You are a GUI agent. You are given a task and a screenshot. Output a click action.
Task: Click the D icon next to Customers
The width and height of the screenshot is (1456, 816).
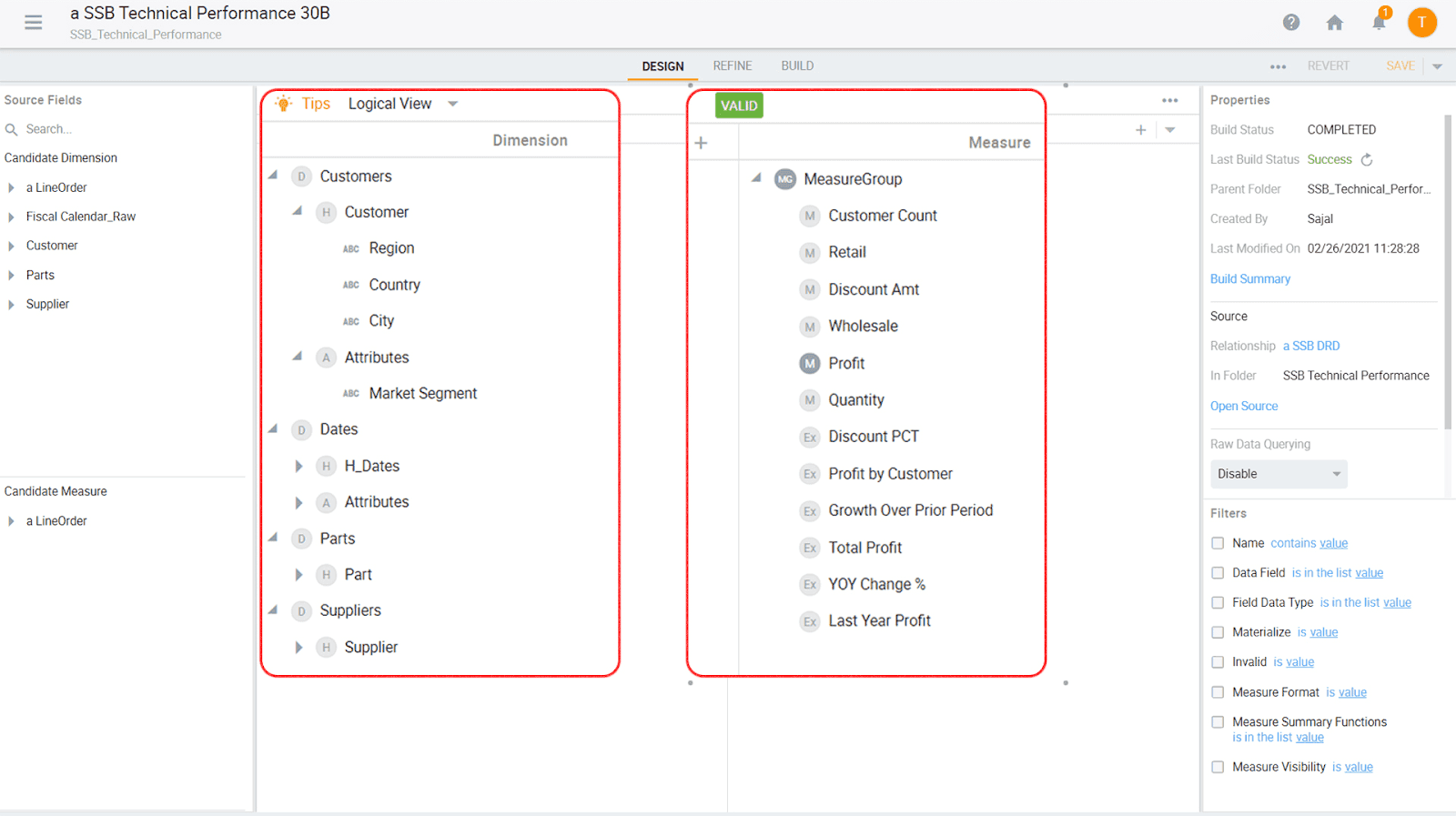pos(301,176)
